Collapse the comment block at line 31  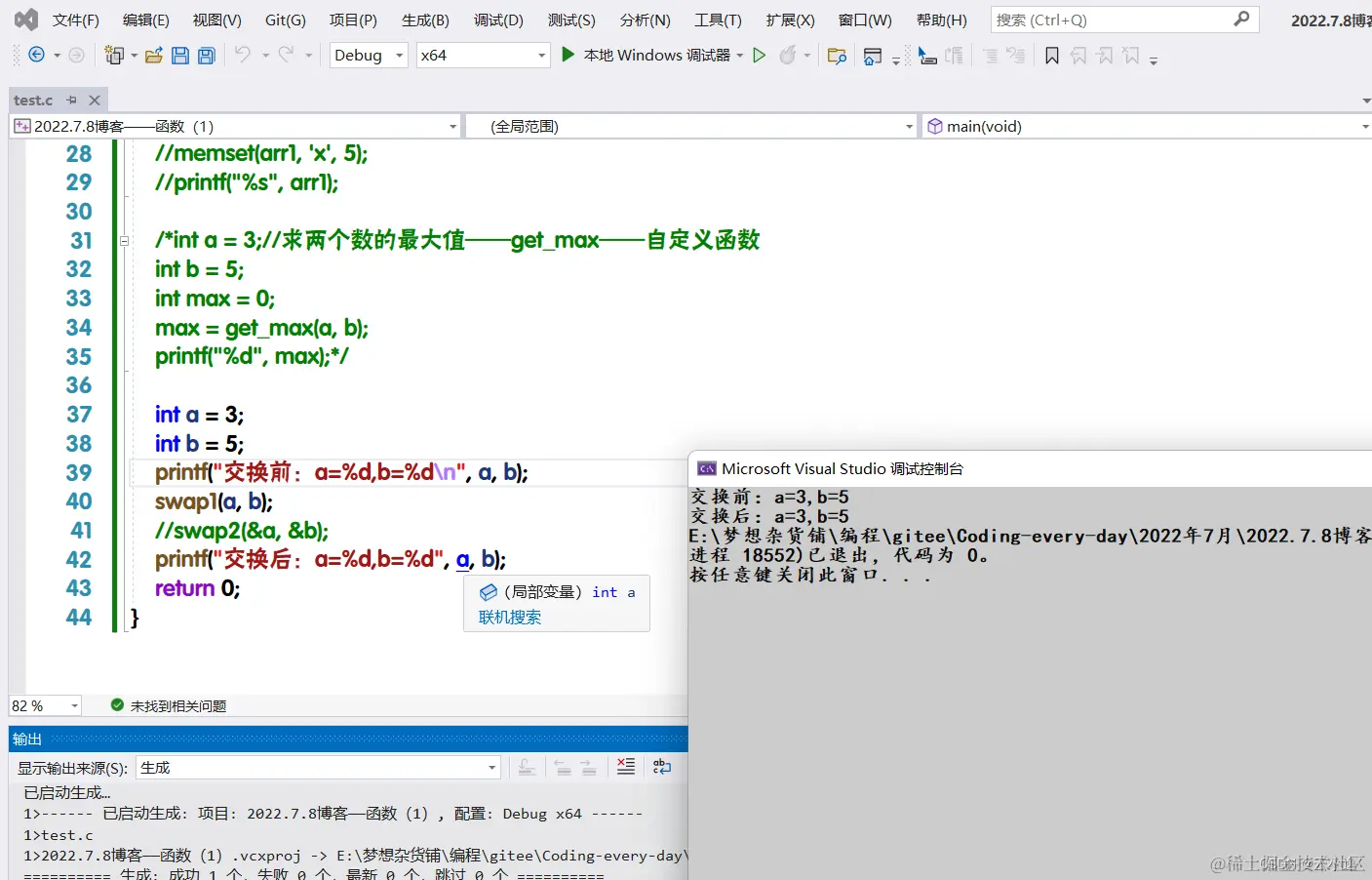click(124, 240)
